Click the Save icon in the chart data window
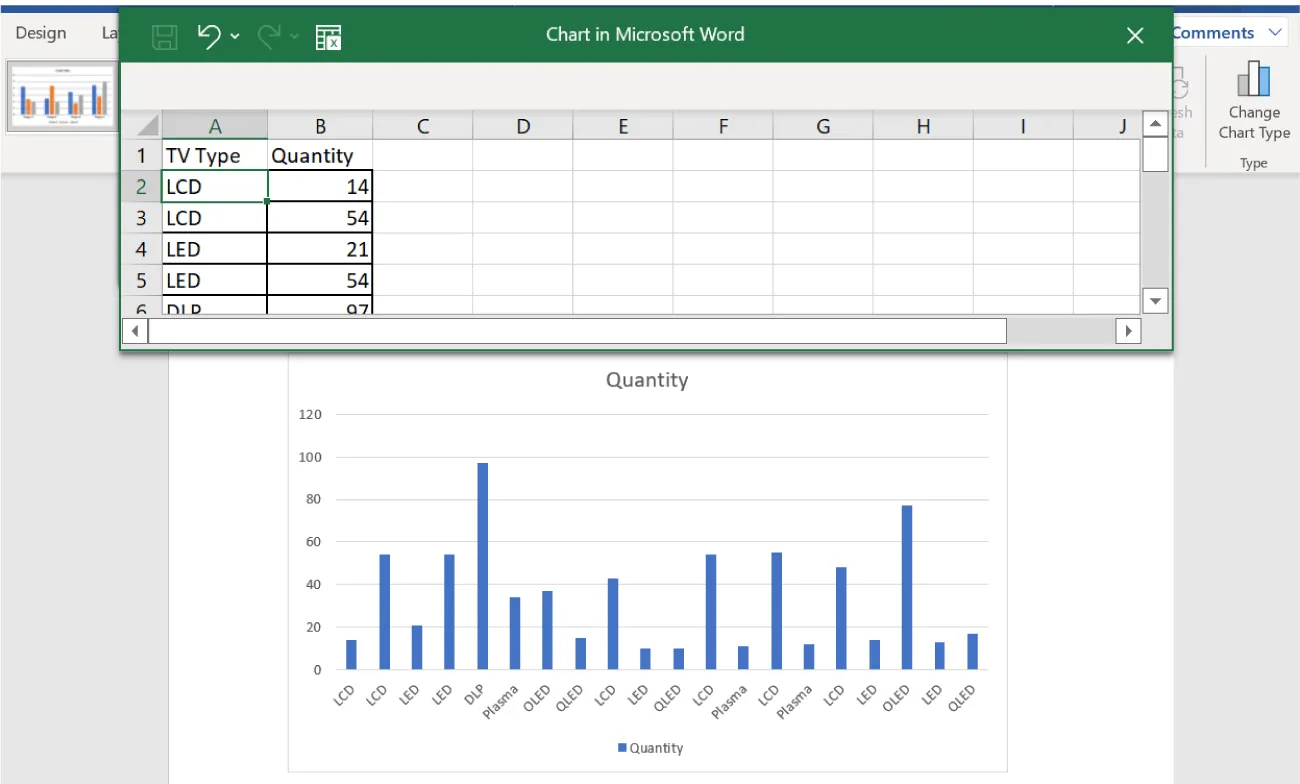 [165, 37]
